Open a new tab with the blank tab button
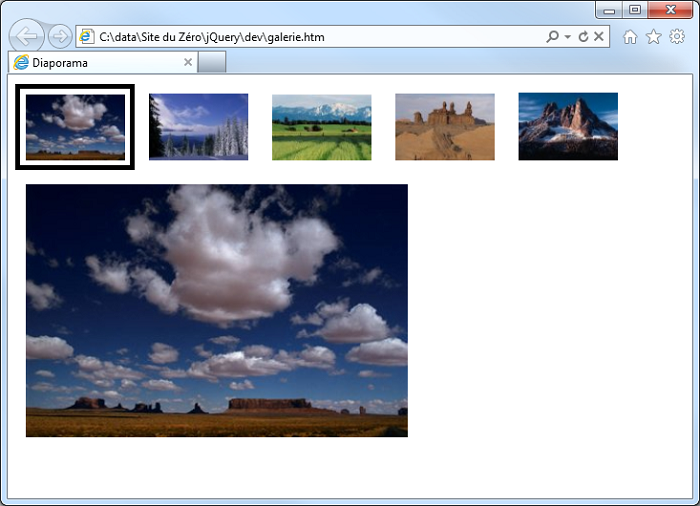This screenshot has height=506, width=700. coord(212,63)
